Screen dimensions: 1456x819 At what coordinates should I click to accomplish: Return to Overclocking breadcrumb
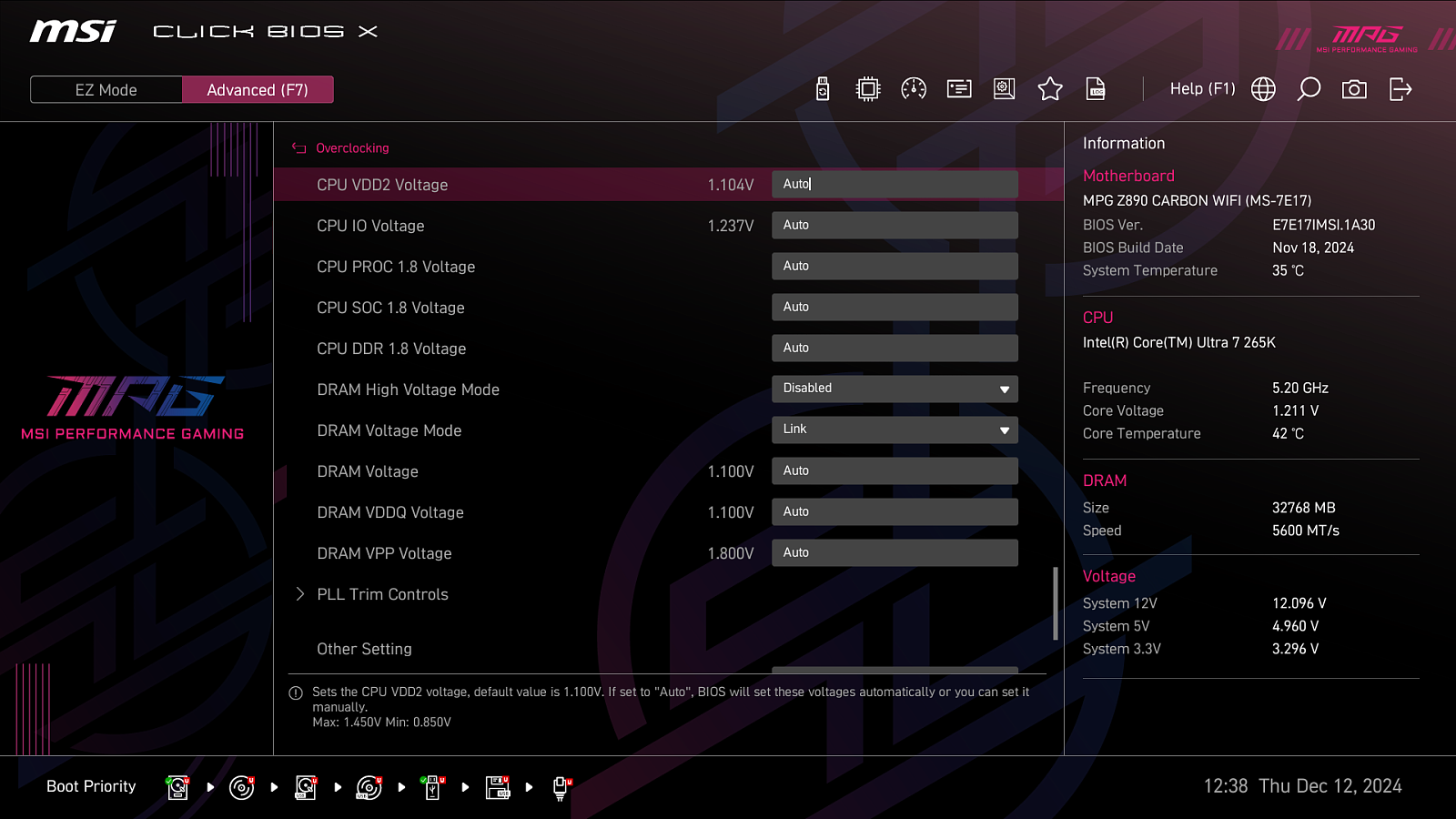[352, 148]
